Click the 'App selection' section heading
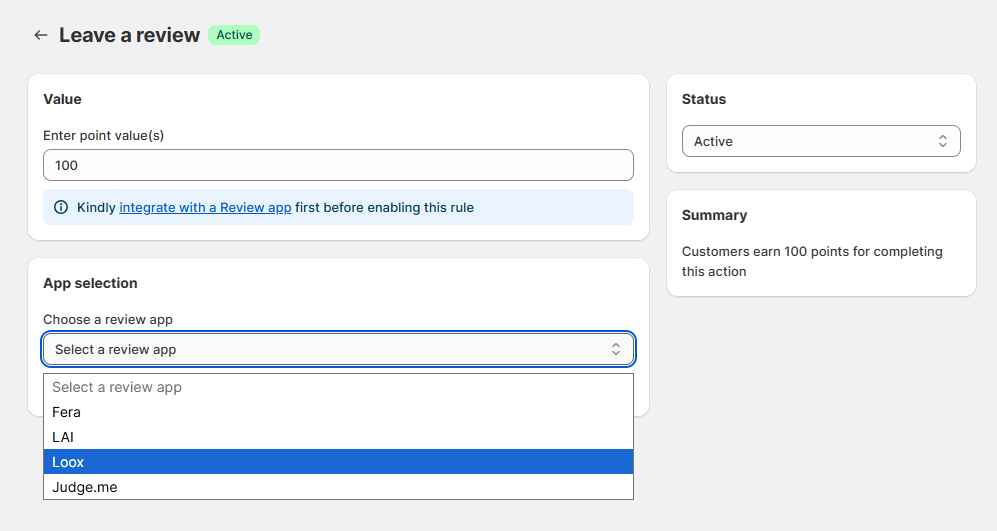The width and height of the screenshot is (997, 531). (90, 283)
